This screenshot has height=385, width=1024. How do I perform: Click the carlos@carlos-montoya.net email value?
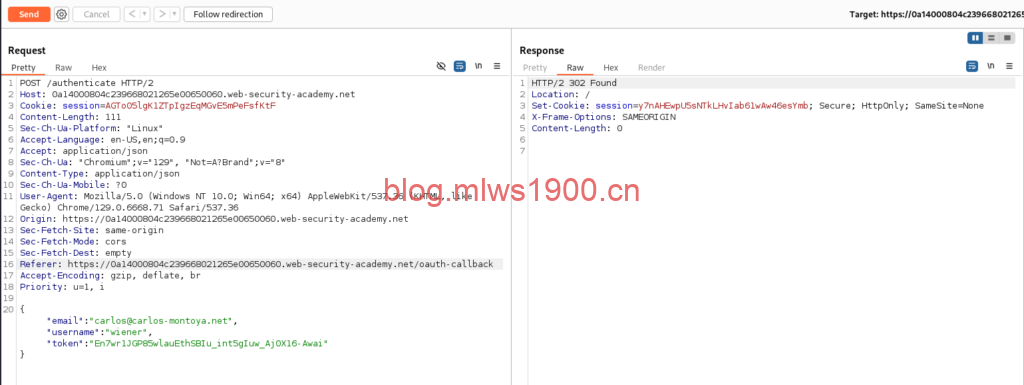[161, 320]
